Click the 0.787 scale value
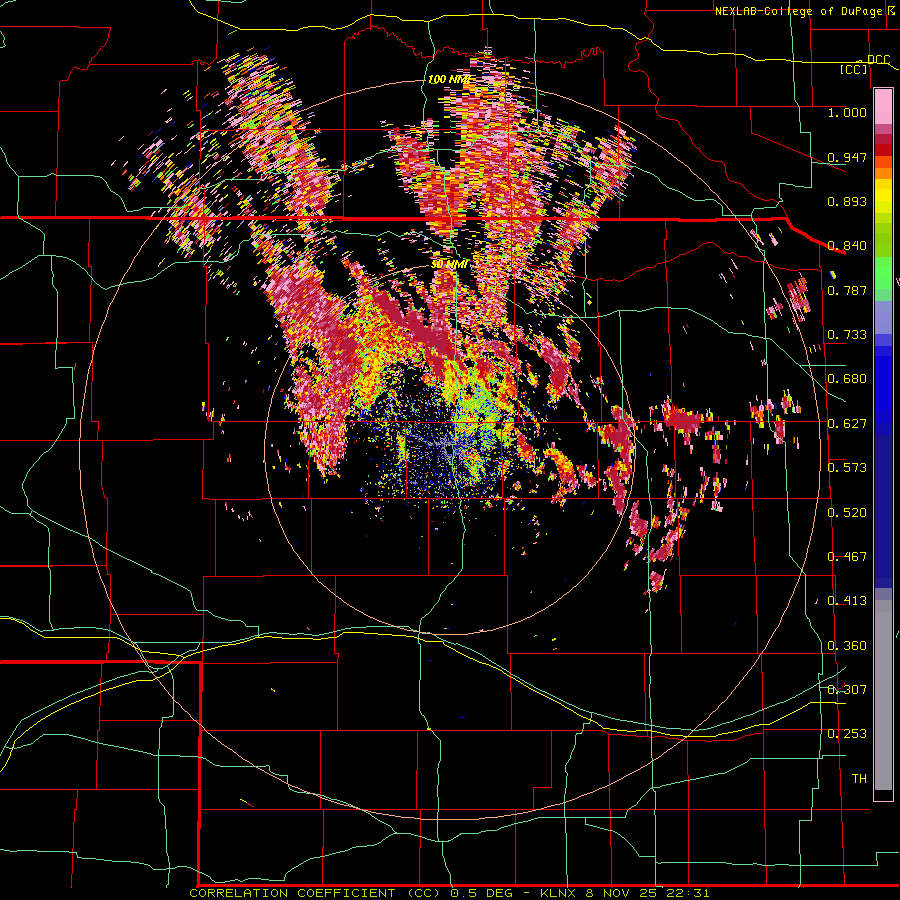900x900 pixels. [x=847, y=290]
